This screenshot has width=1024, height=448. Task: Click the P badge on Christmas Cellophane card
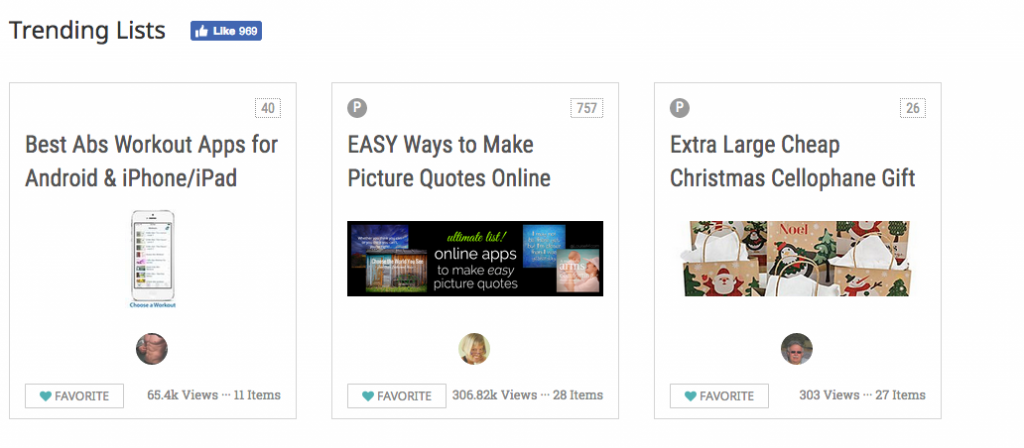click(680, 108)
